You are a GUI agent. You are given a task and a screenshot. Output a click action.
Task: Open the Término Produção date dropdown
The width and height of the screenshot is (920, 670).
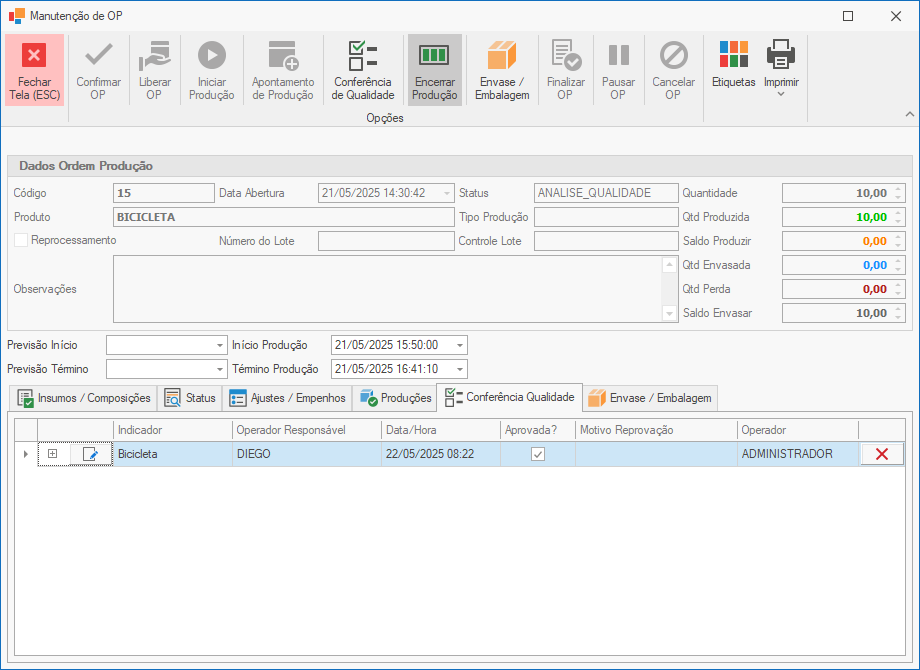tap(459, 369)
